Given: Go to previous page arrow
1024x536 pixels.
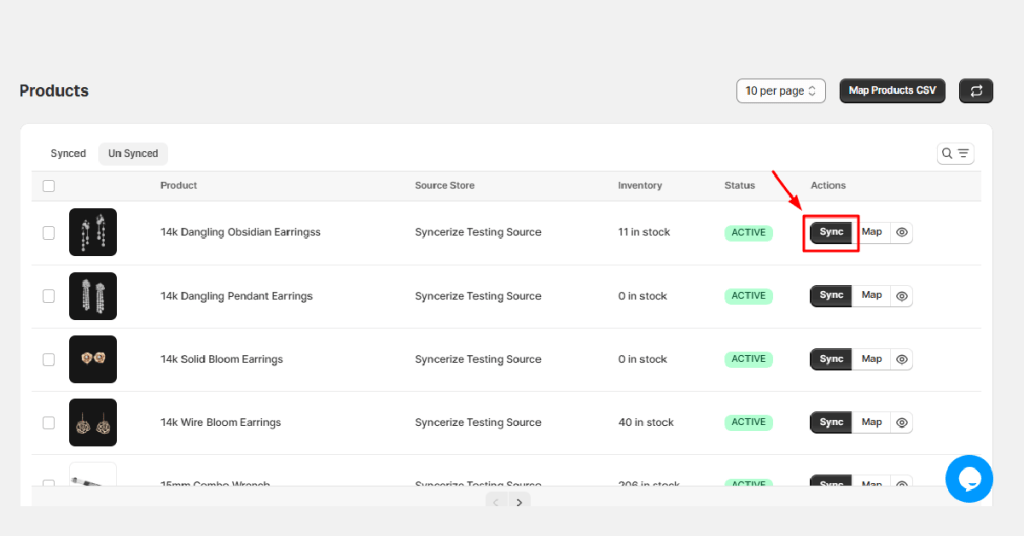Looking at the screenshot, I should (x=496, y=502).
